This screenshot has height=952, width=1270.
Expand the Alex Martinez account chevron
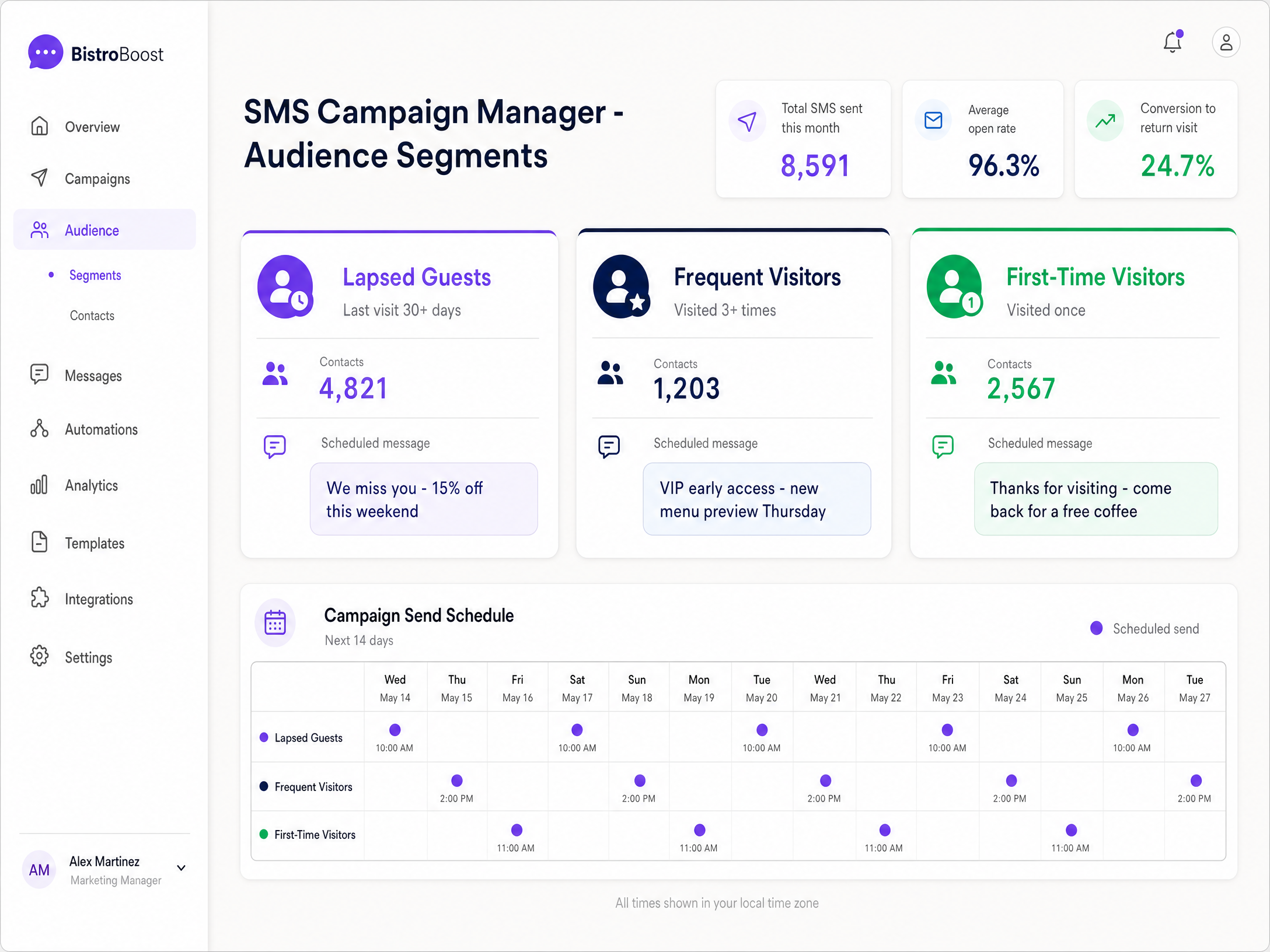181,868
